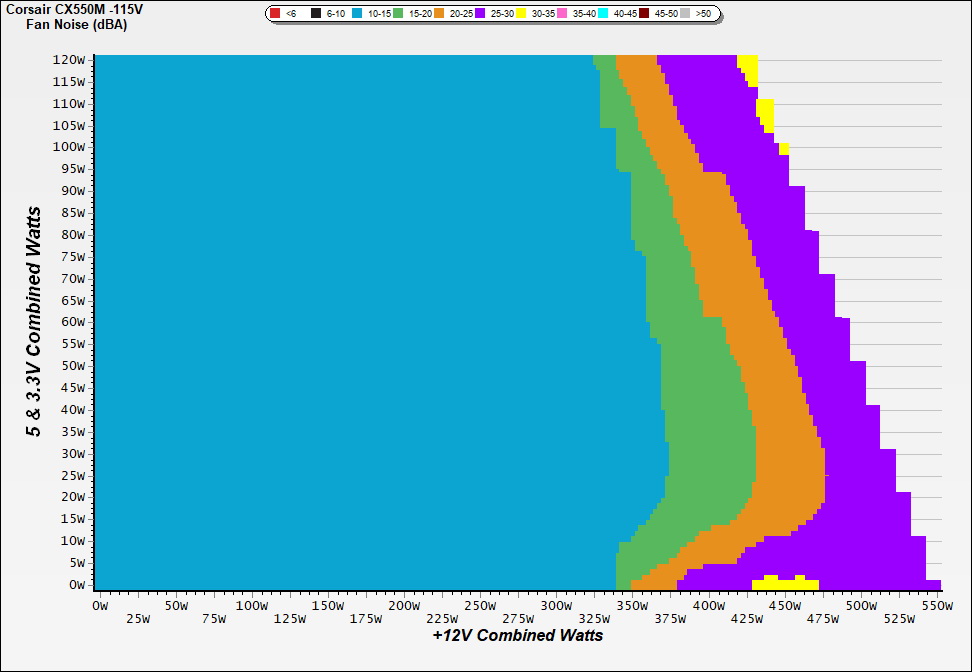Select the cyan 40-45 legend swatch
Viewport: 972px width, 672px height.
tap(604, 14)
